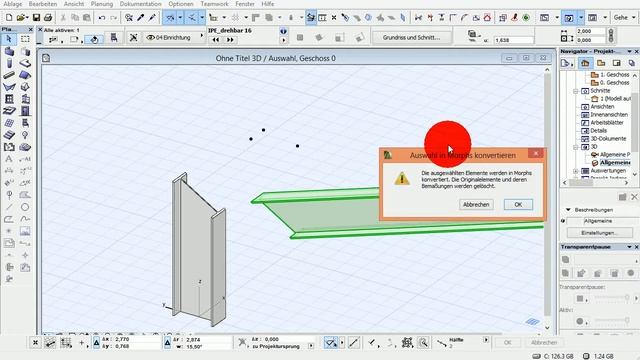Select the Slab tool in toolbox

pyautogui.click(x=25, y=63)
